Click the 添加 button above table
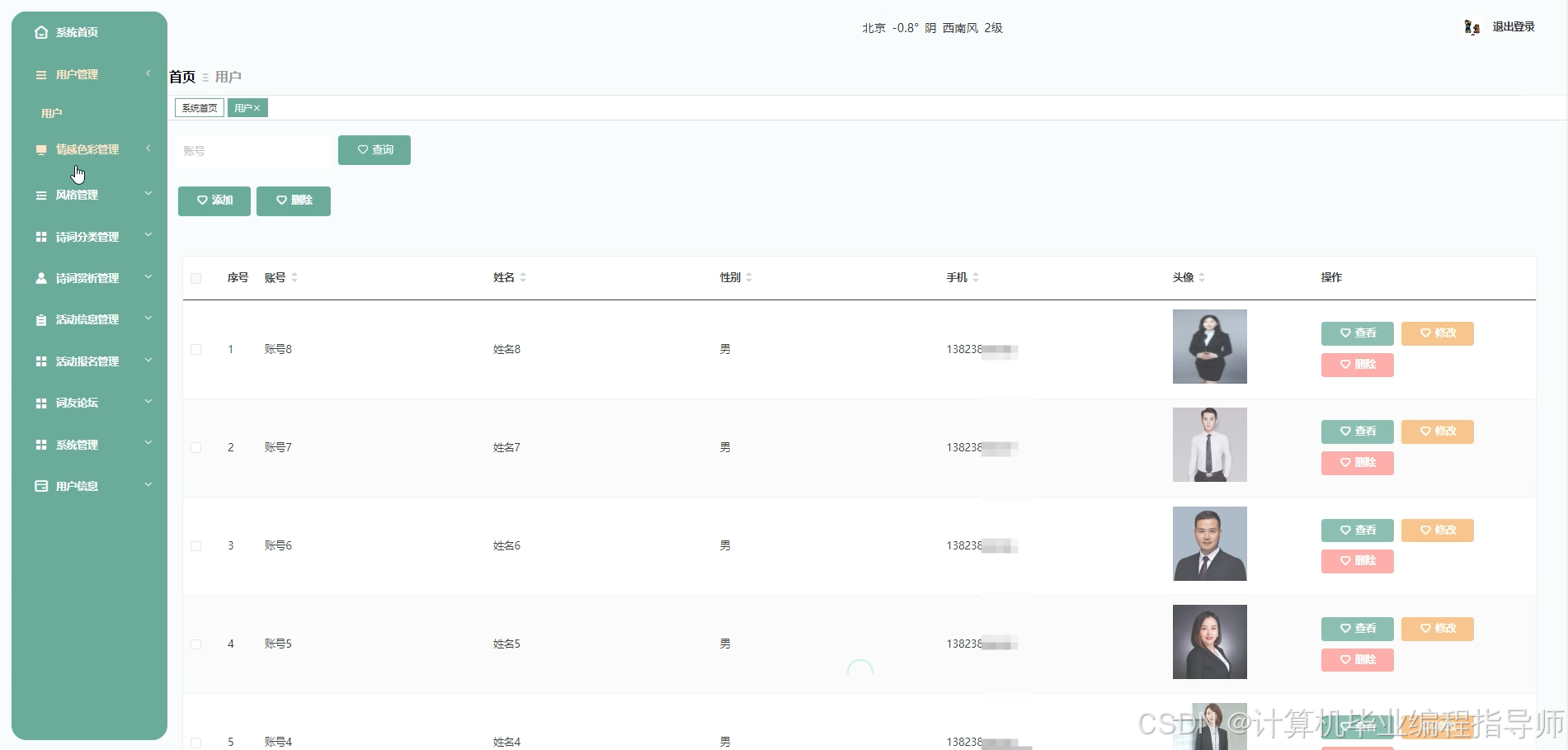This screenshot has height=750, width=1568. pos(214,200)
